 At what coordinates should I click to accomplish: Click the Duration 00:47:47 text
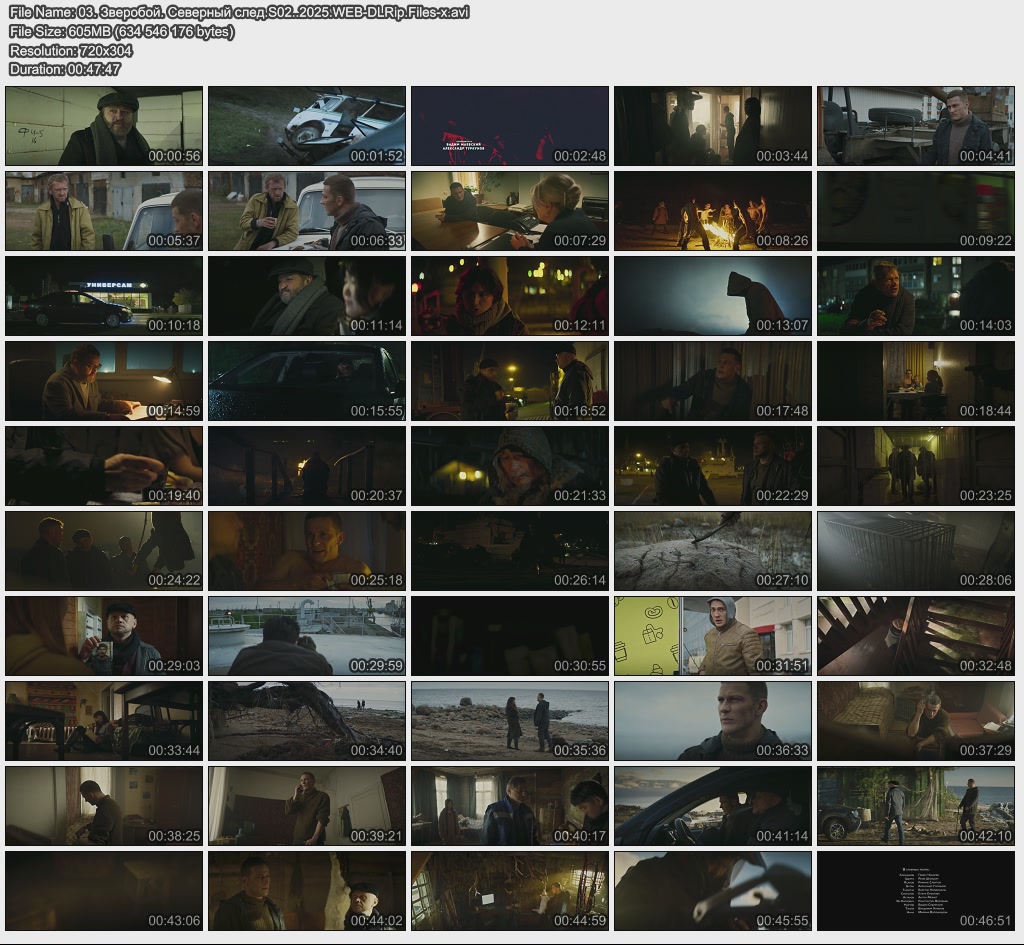[65, 69]
